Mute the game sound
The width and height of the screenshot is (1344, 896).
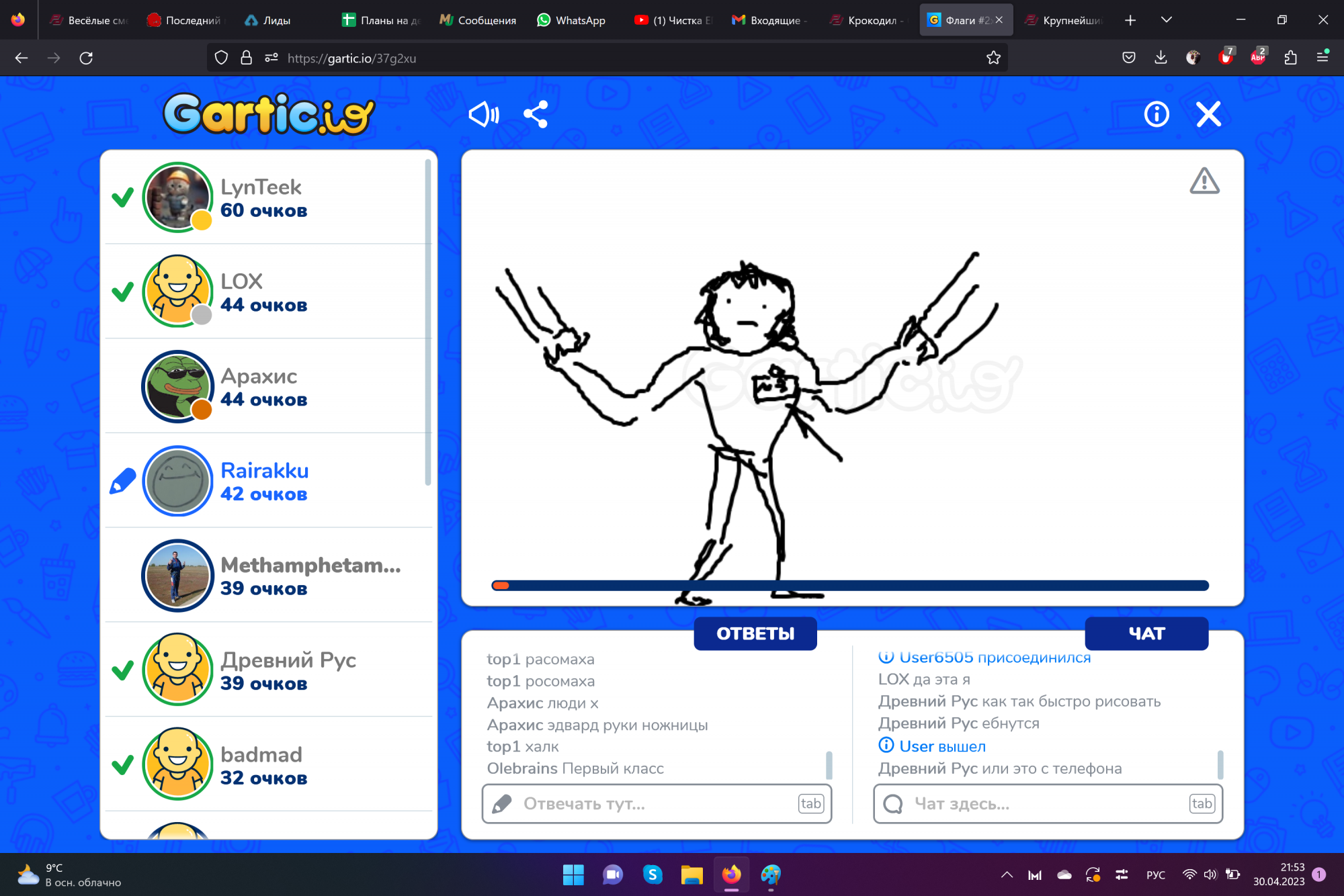pos(484,114)
